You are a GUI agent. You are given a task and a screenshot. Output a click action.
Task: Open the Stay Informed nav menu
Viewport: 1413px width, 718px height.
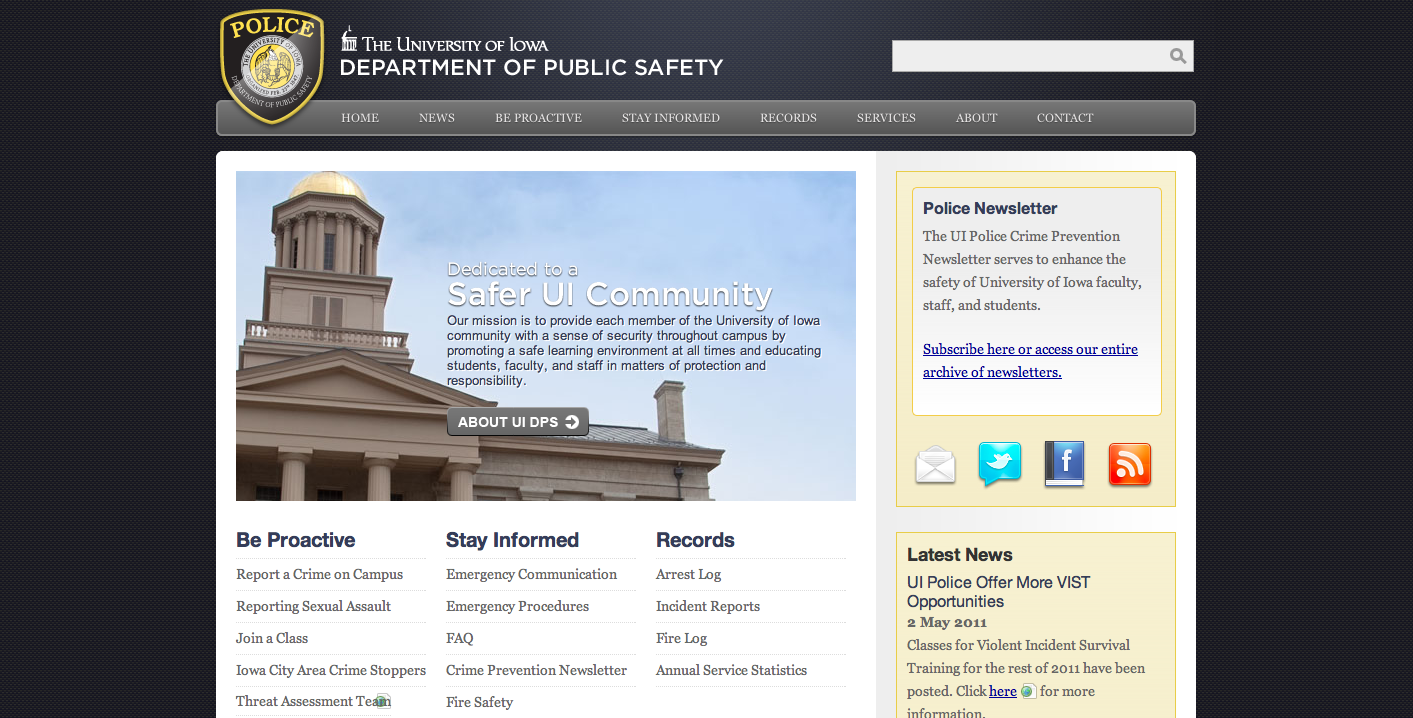point(671,118)
